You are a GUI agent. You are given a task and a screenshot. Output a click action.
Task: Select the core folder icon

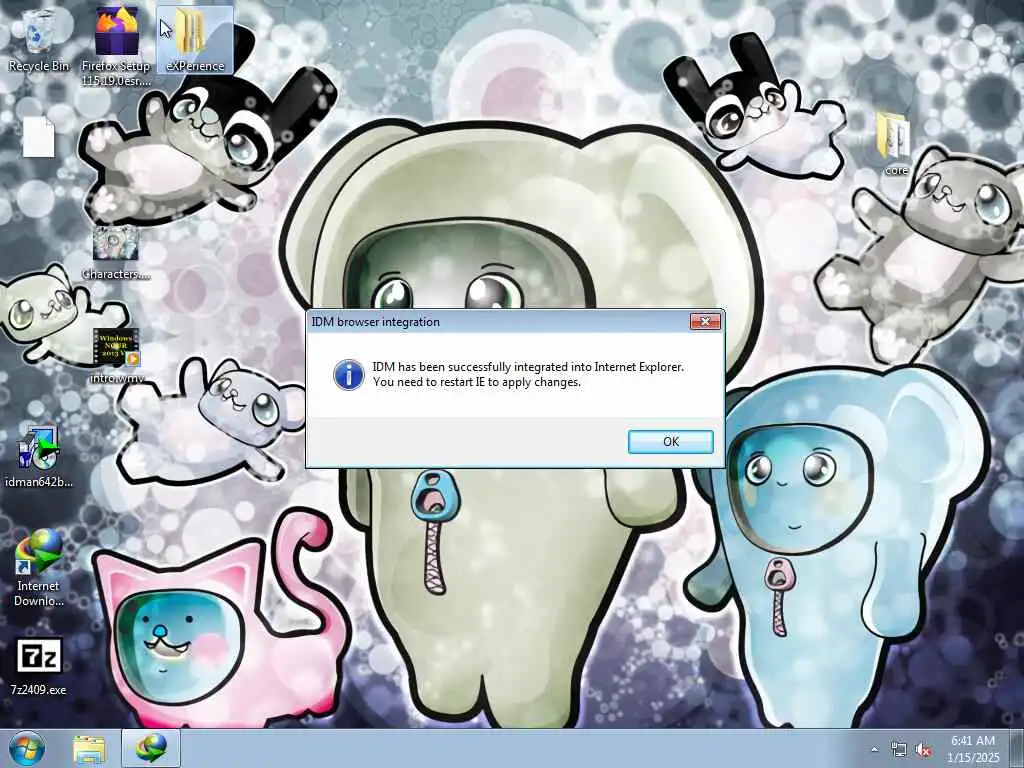(x=895, y=144)
